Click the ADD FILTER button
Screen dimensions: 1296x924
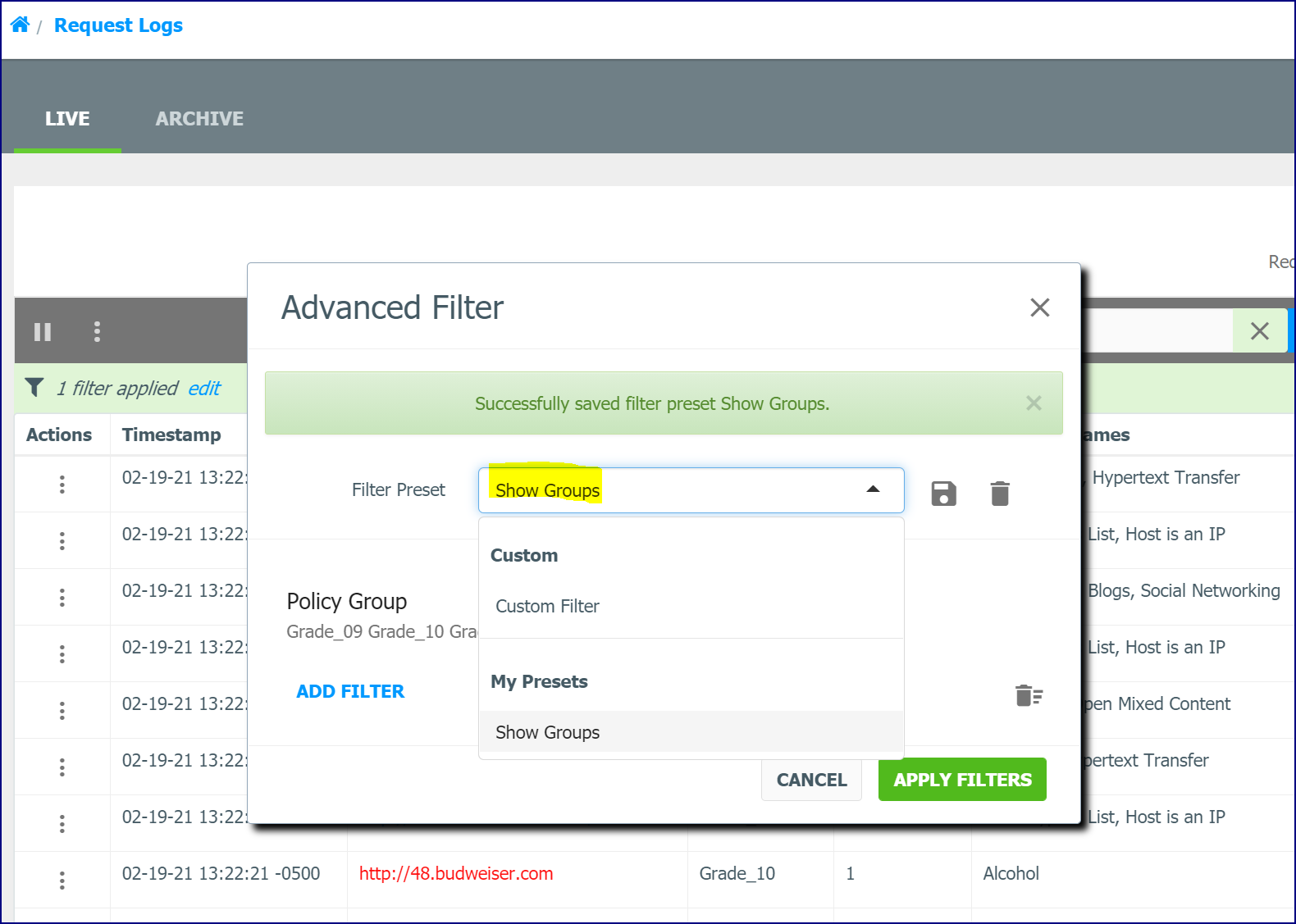350,691
